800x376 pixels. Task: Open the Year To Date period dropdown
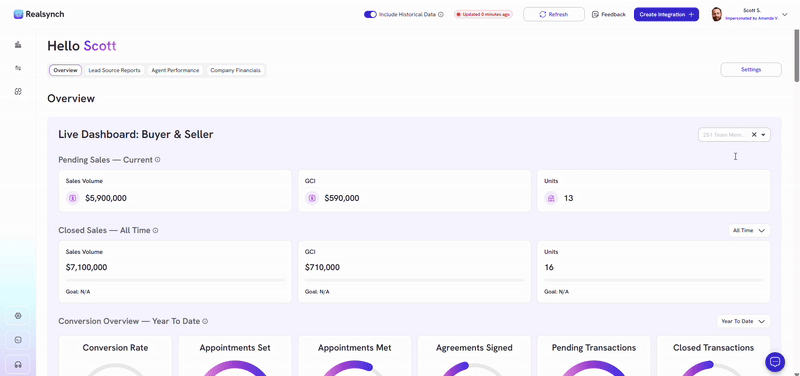click(x=743, y=321)
